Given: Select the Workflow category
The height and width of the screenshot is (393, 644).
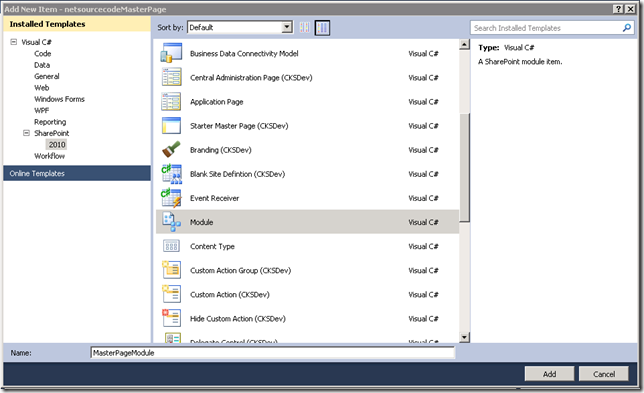Looking at the screenshot, I should click(49, 156).
